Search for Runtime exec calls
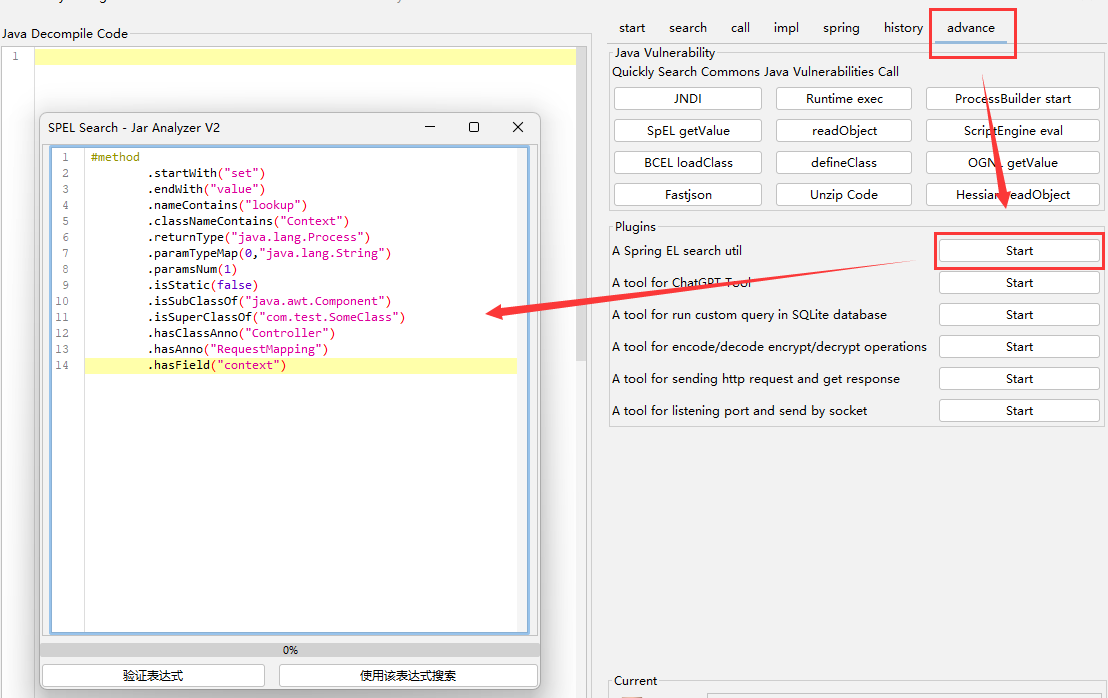 point(844,99)
